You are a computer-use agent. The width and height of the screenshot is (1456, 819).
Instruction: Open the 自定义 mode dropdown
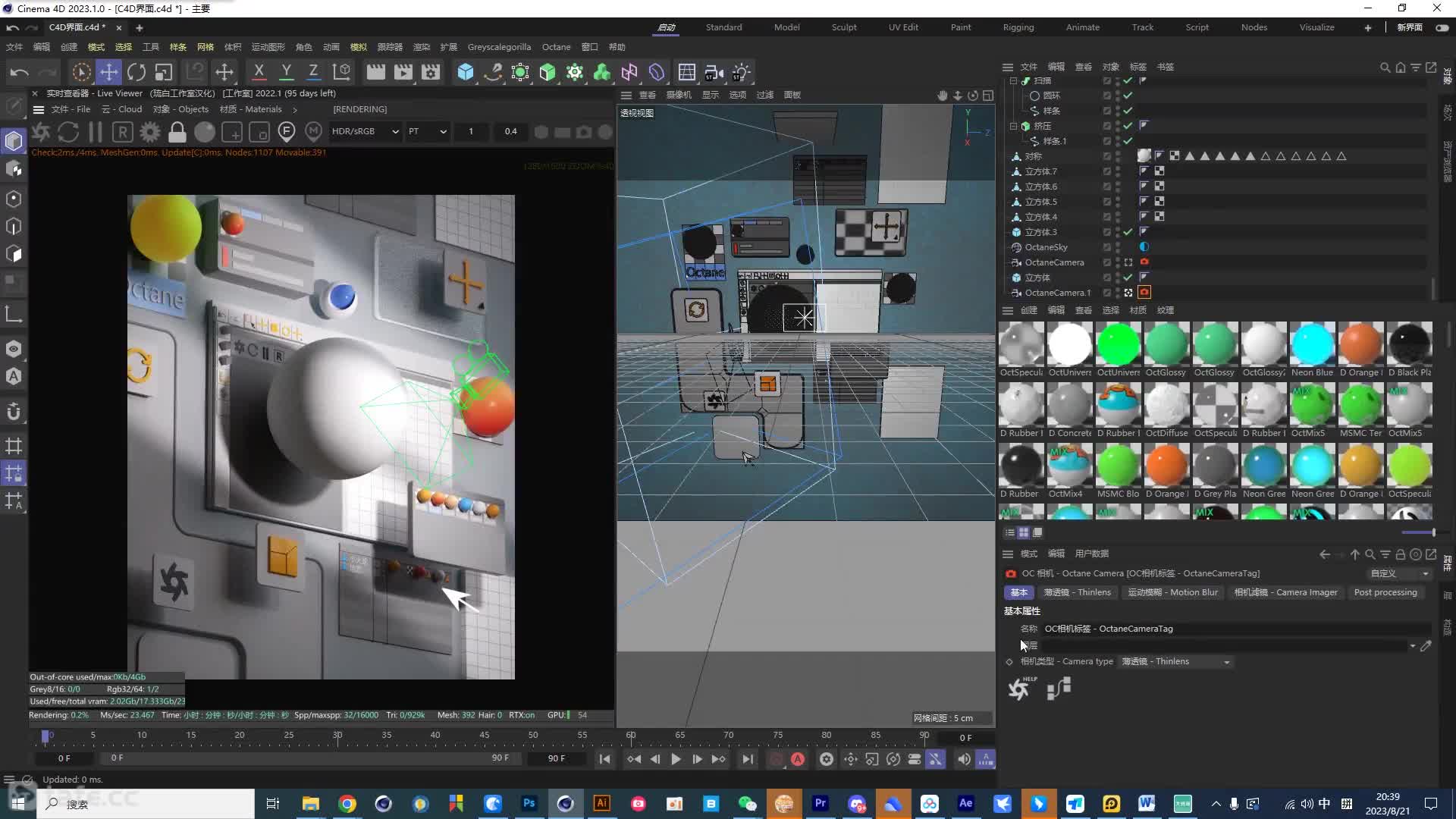1399,574
